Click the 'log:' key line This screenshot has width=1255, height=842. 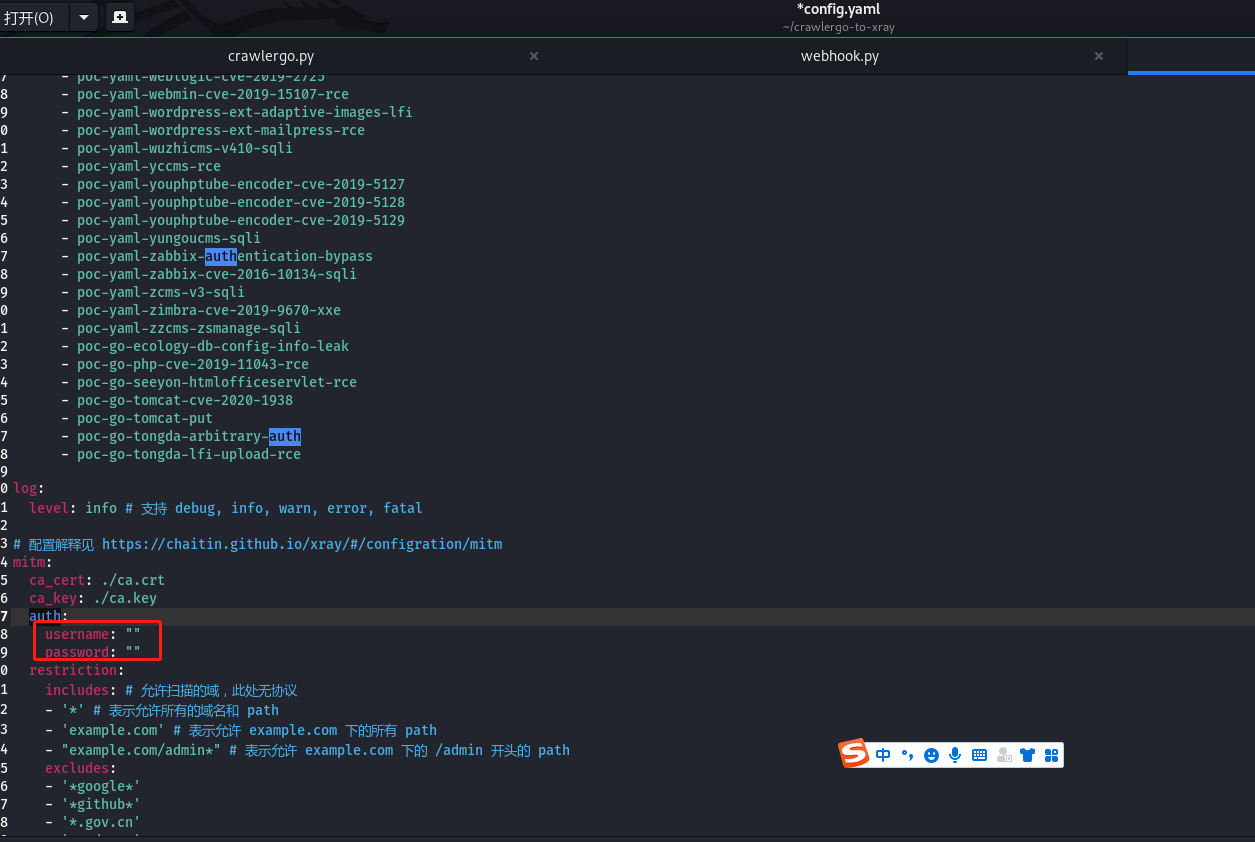pyautogui.click(x=29, y=488)
